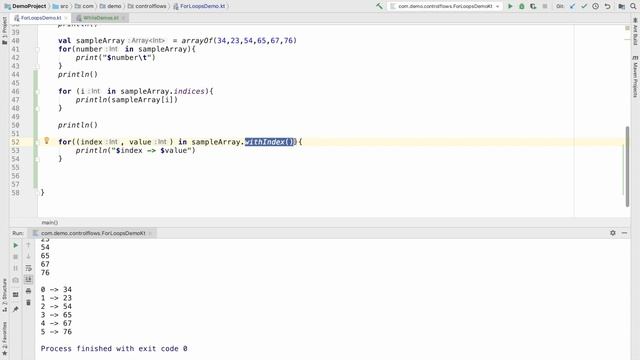Click the up stack trace arrow

[x=28, y=245]
